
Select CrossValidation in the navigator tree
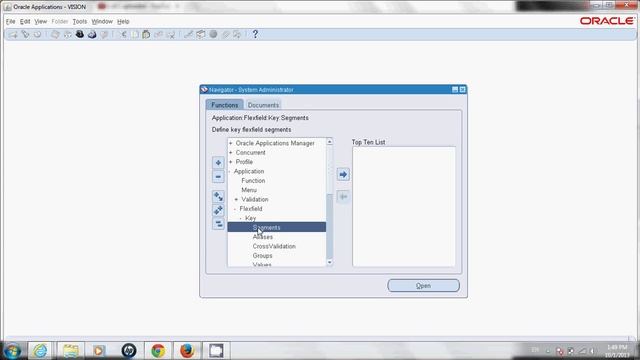click(274, 247)
